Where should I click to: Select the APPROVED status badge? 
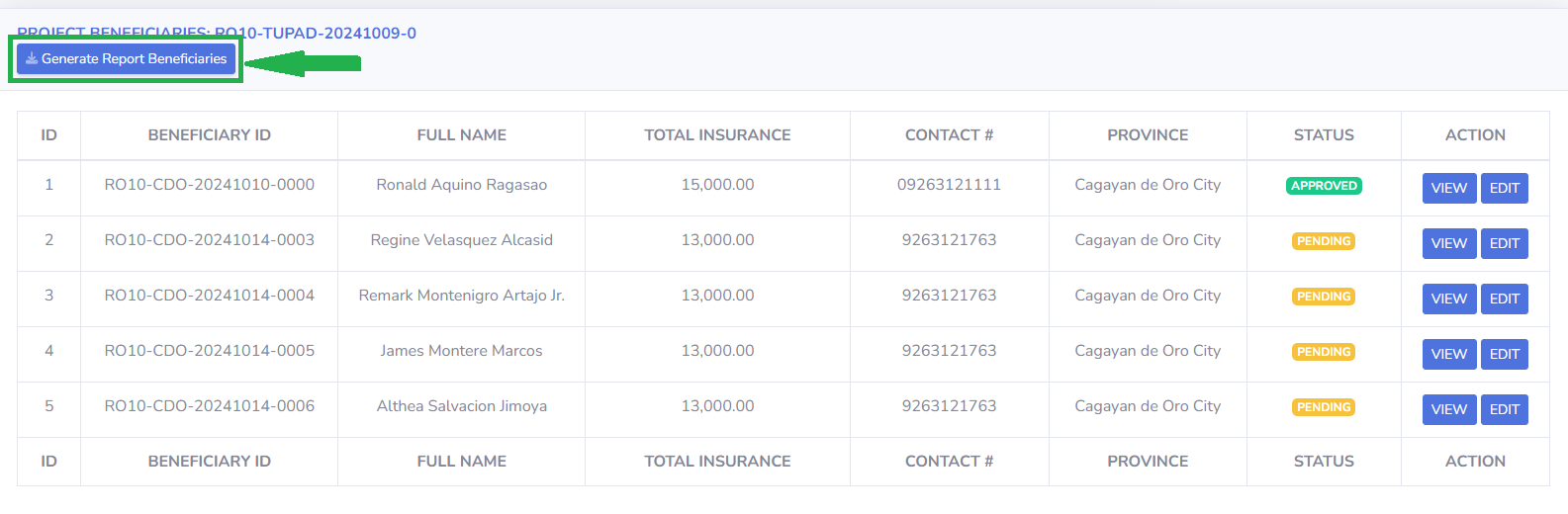coord(1324,186)
